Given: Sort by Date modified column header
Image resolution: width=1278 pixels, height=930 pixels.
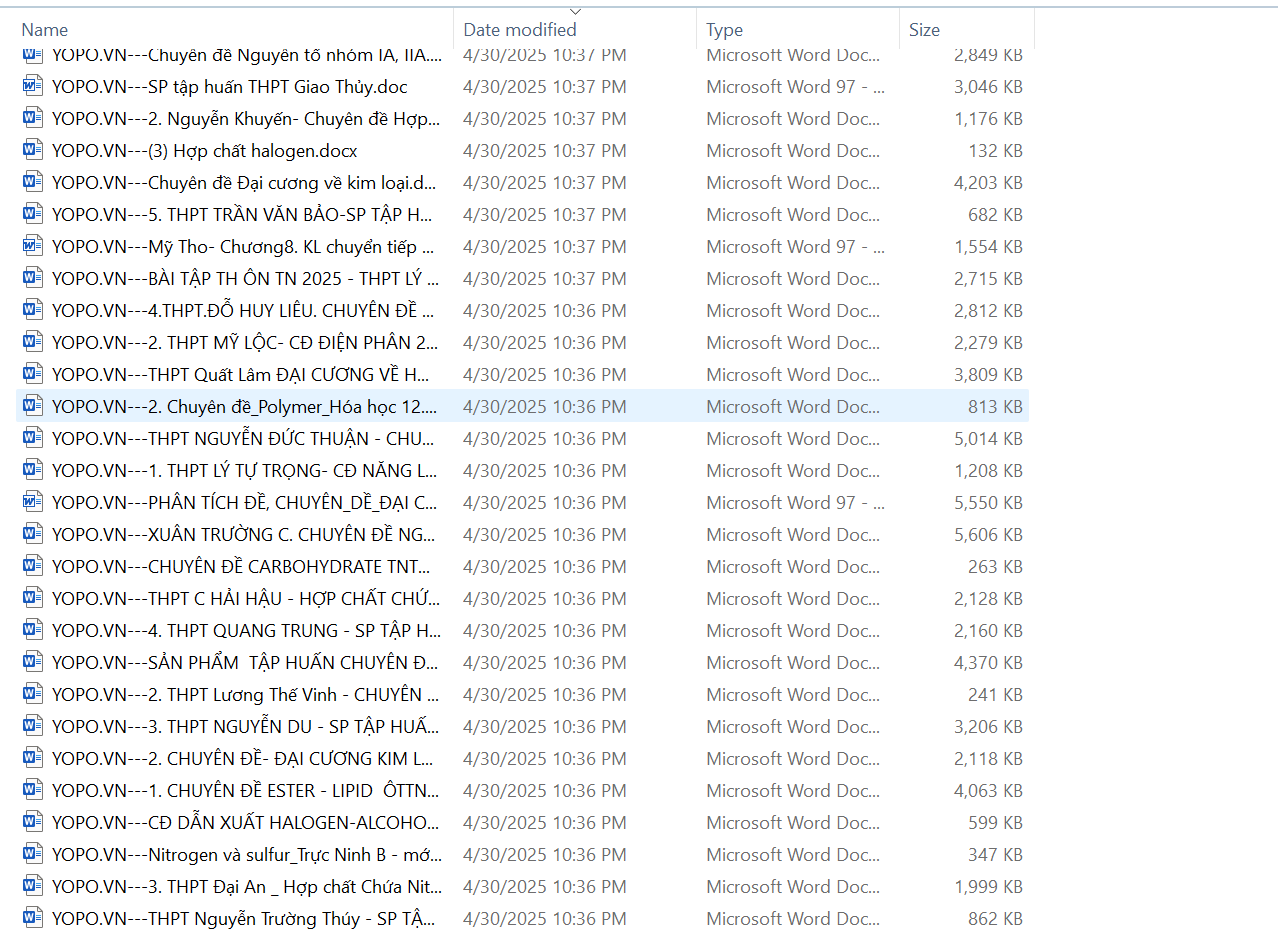Looking at the screenshot, I should 520,30.
